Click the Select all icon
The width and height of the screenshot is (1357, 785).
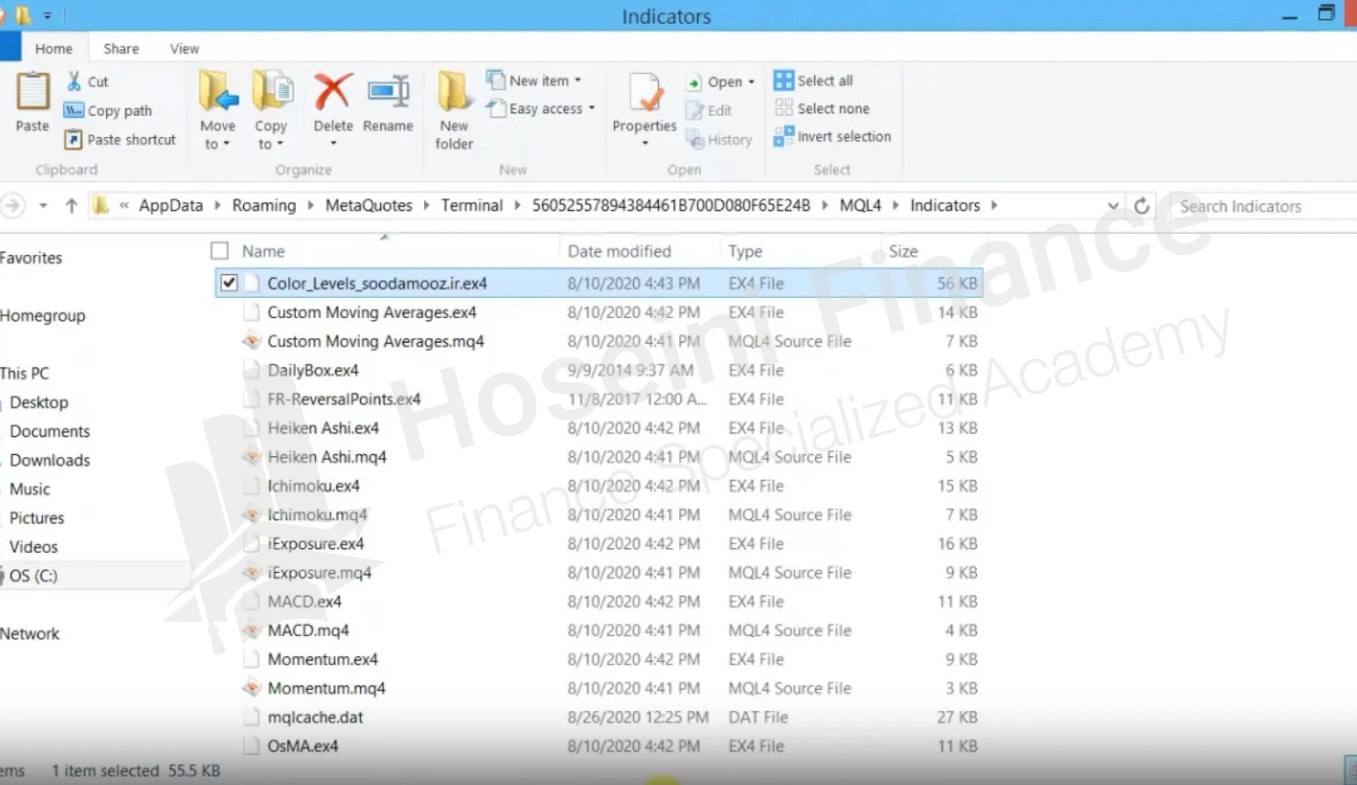784,80
